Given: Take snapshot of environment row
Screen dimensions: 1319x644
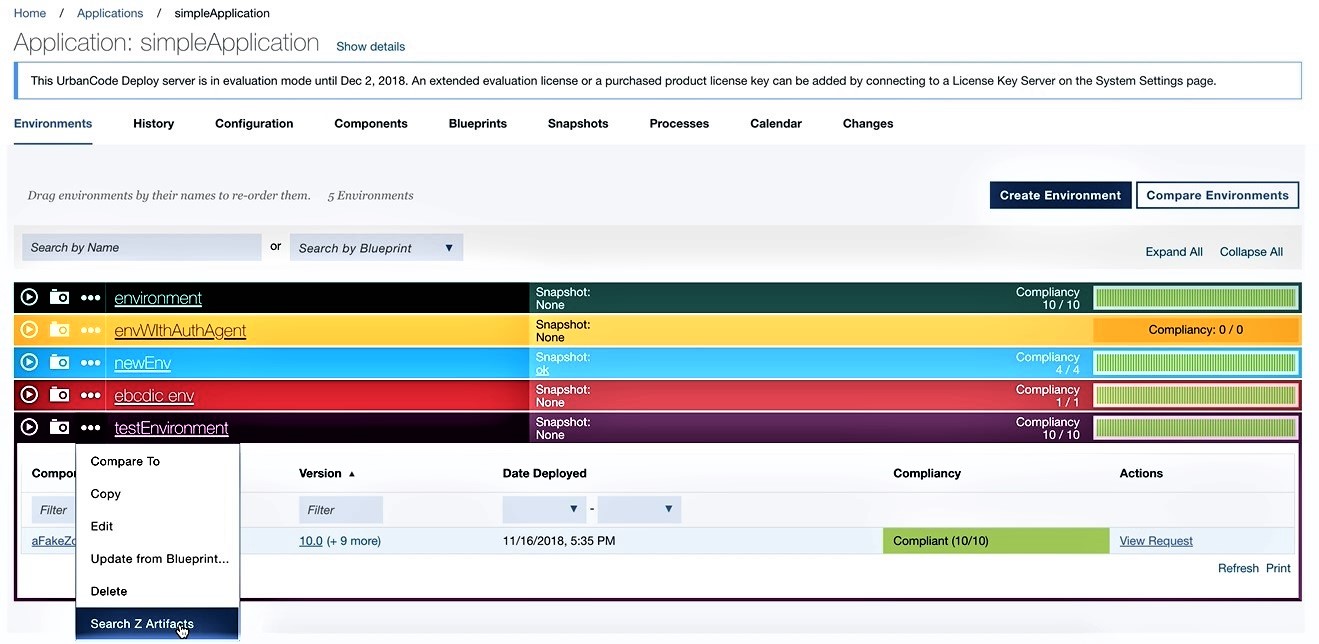Looking at the screenshot, I should click(60, 297).
